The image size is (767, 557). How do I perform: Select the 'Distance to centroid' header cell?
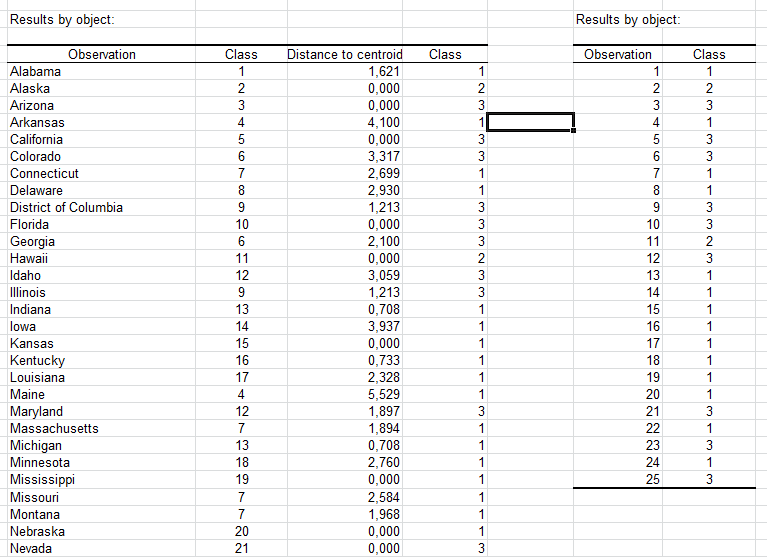tap(345, 54)
